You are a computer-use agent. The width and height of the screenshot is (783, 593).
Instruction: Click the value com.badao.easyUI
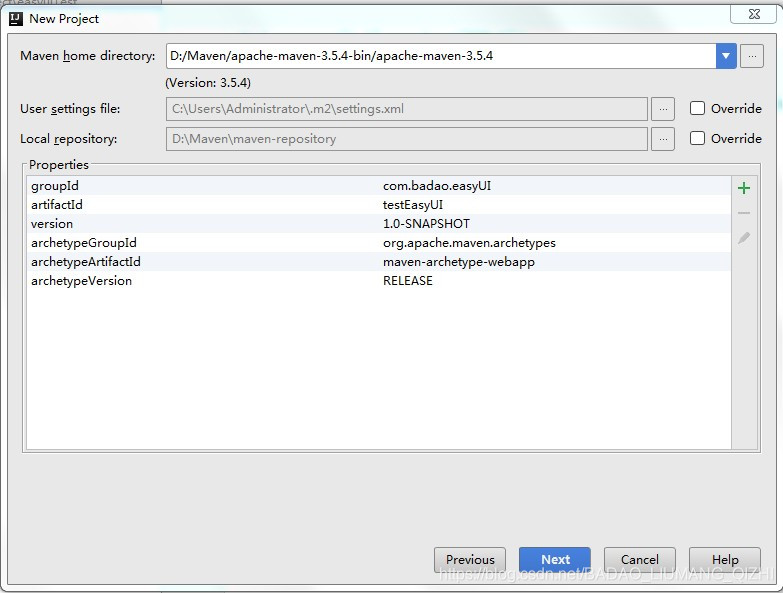click(x=437, y=186)
